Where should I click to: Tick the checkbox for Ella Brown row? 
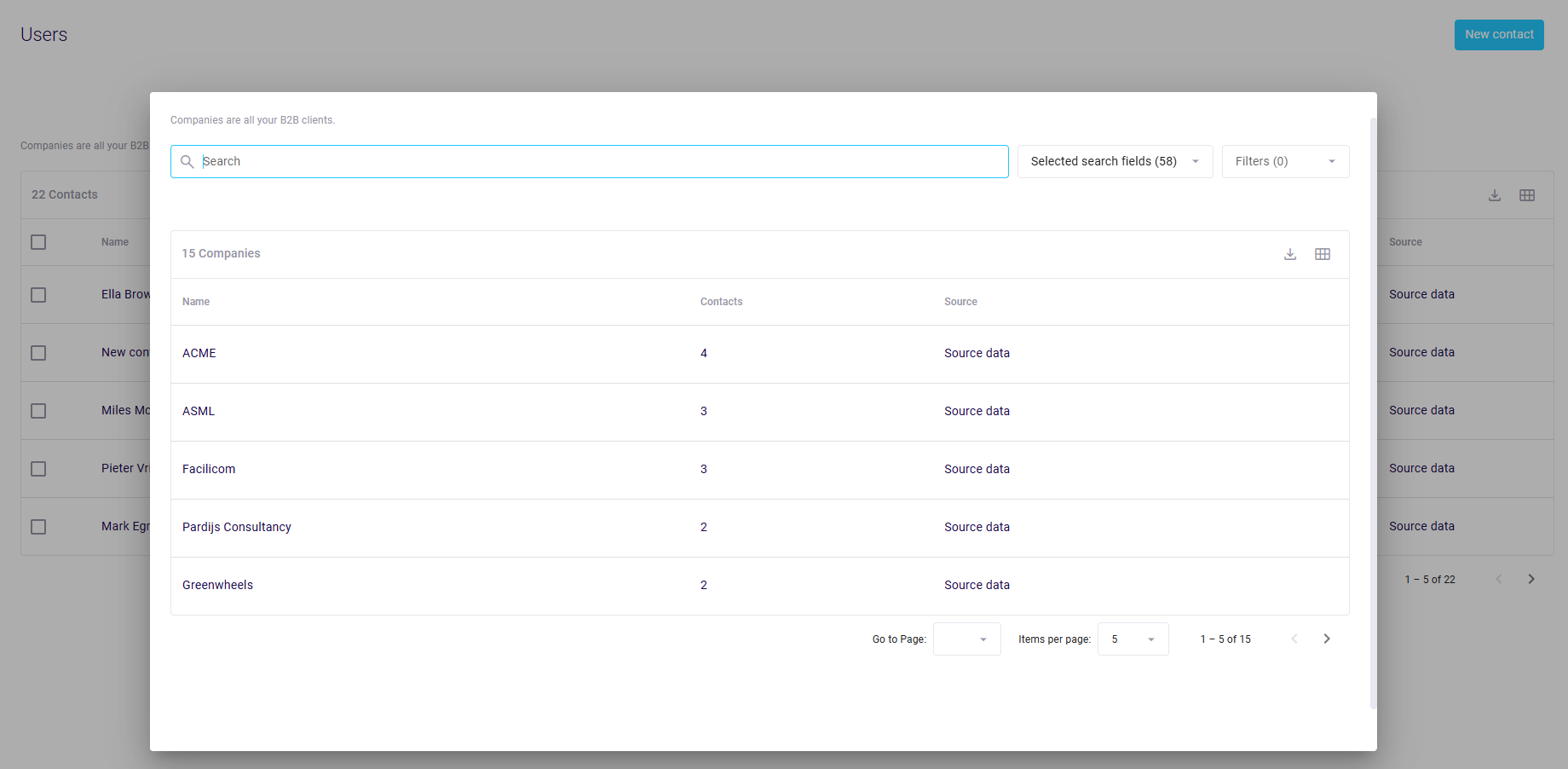38,295
